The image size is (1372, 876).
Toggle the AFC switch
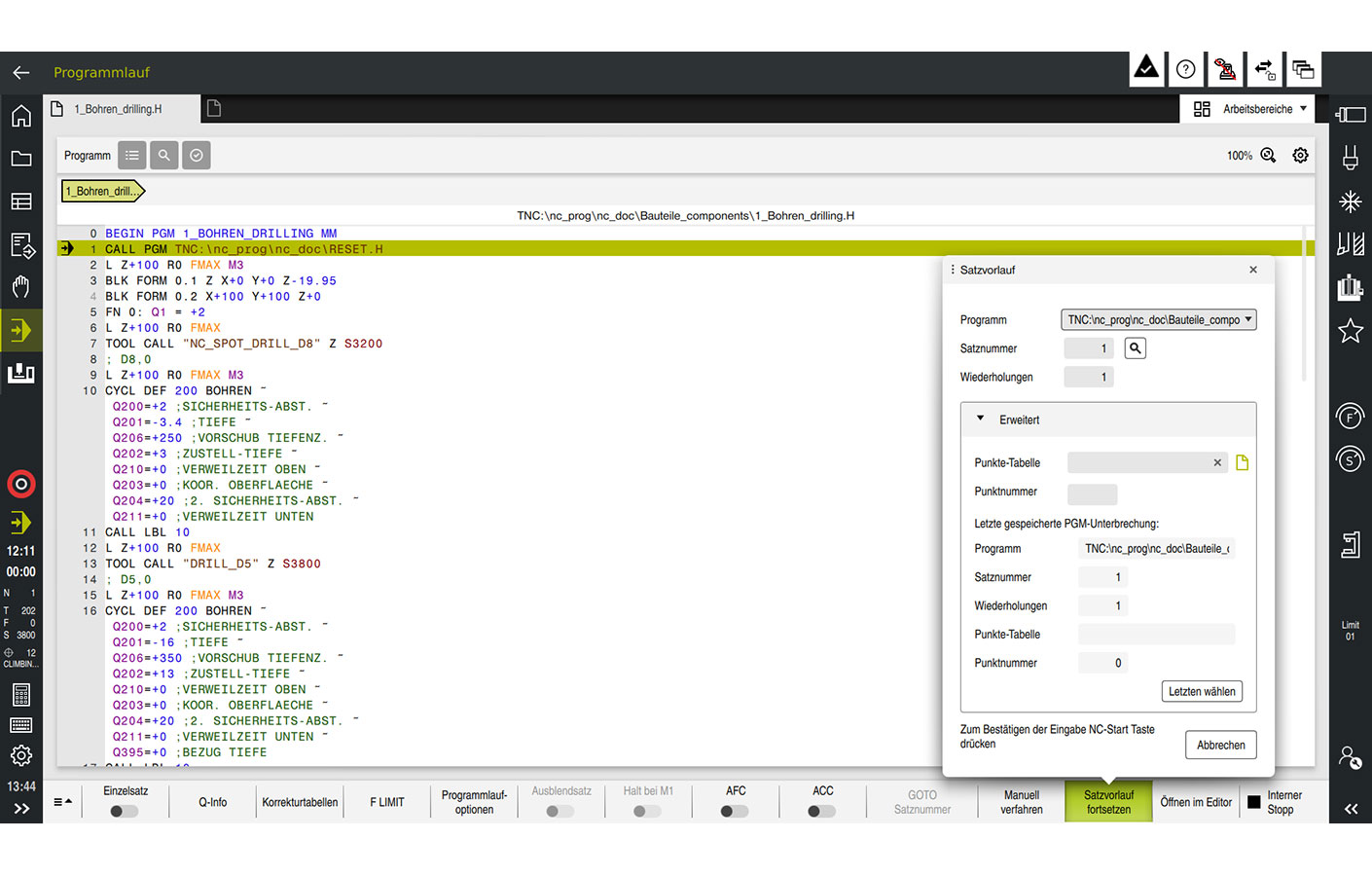click(x=735, y=811)
